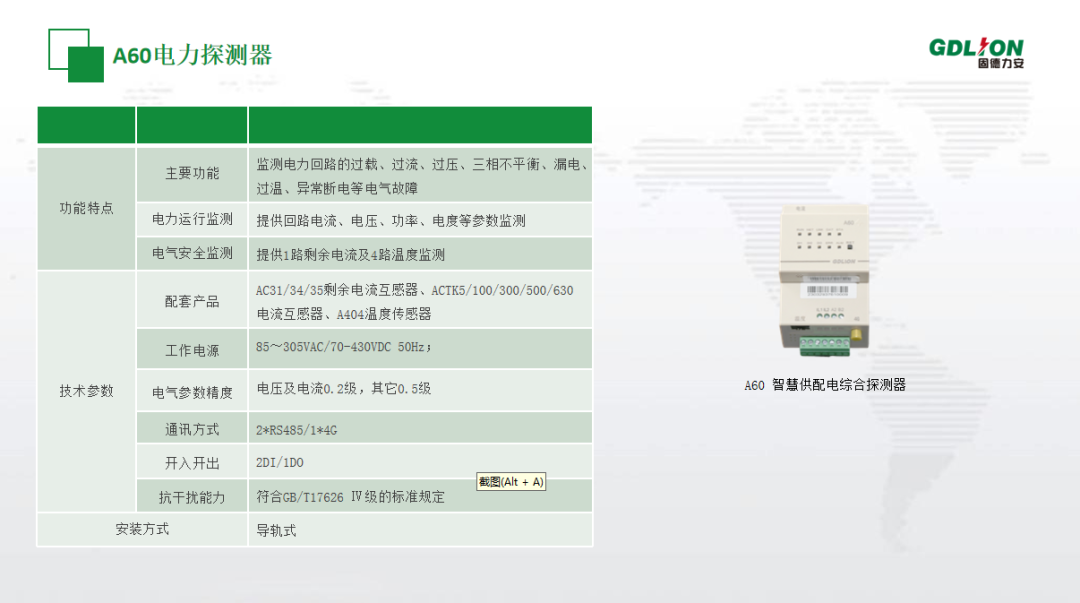Screen dimensions: 1080x603
Task: Select the 抗干扰能力 cell
Action: (x=192, y=497)
